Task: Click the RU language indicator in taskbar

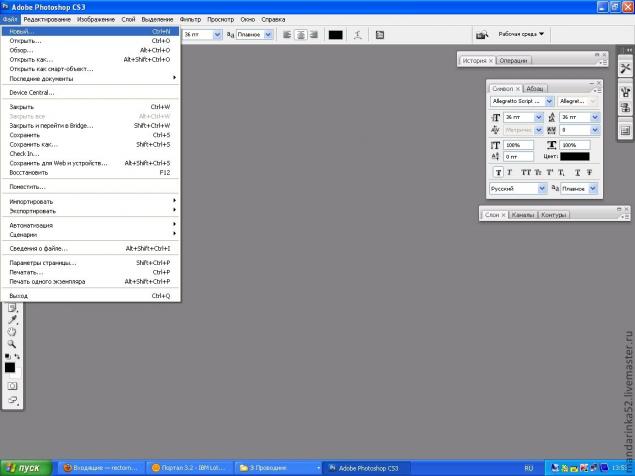Action: point(528,468)
